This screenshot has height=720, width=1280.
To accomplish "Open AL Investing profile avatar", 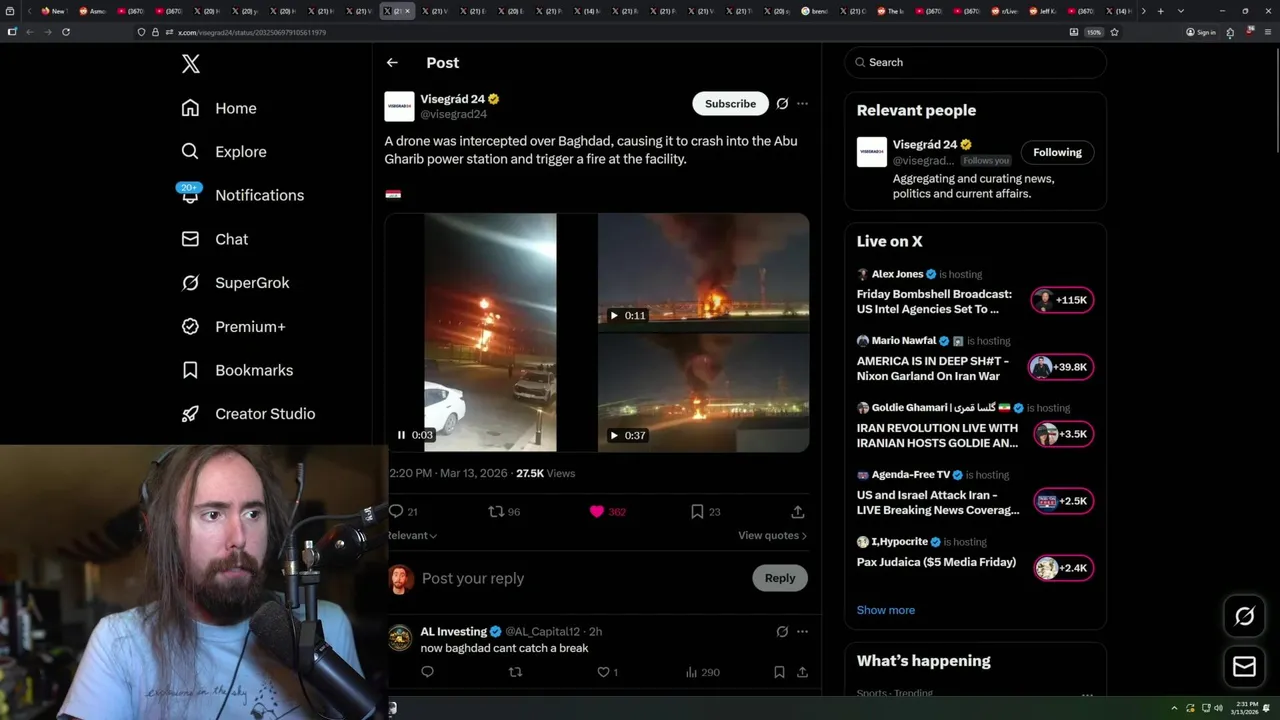I will tap(399, 638).
